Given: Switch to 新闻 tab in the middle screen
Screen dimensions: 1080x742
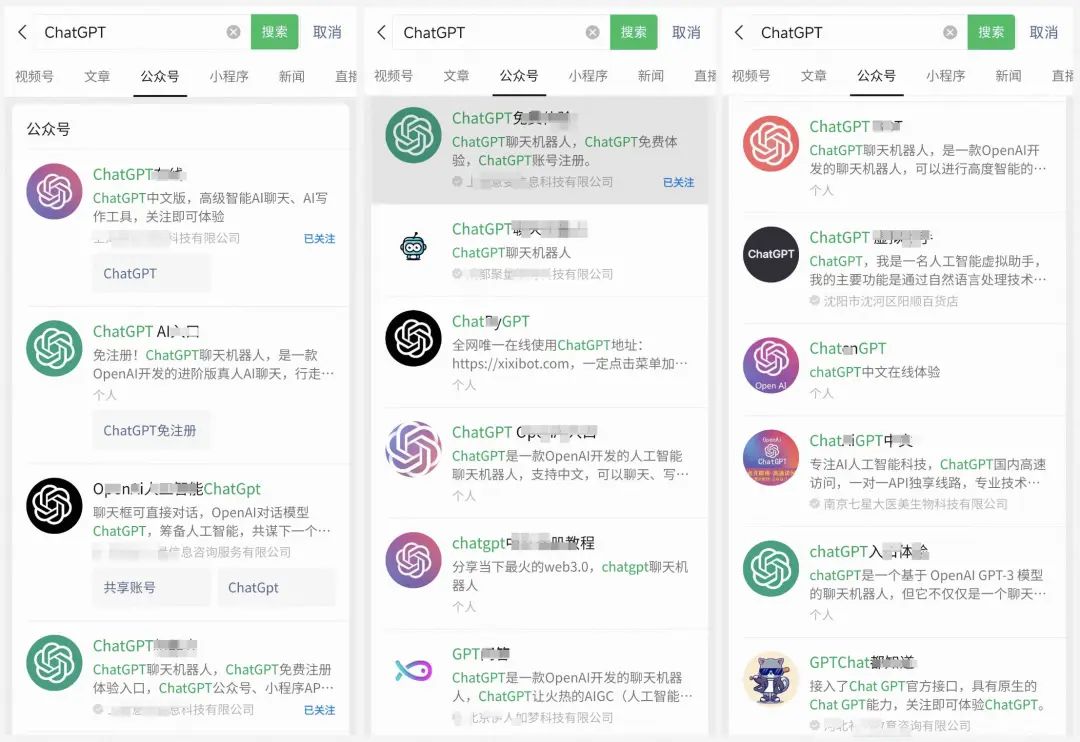Looking at the screenshot, I should tap(651, 76).
